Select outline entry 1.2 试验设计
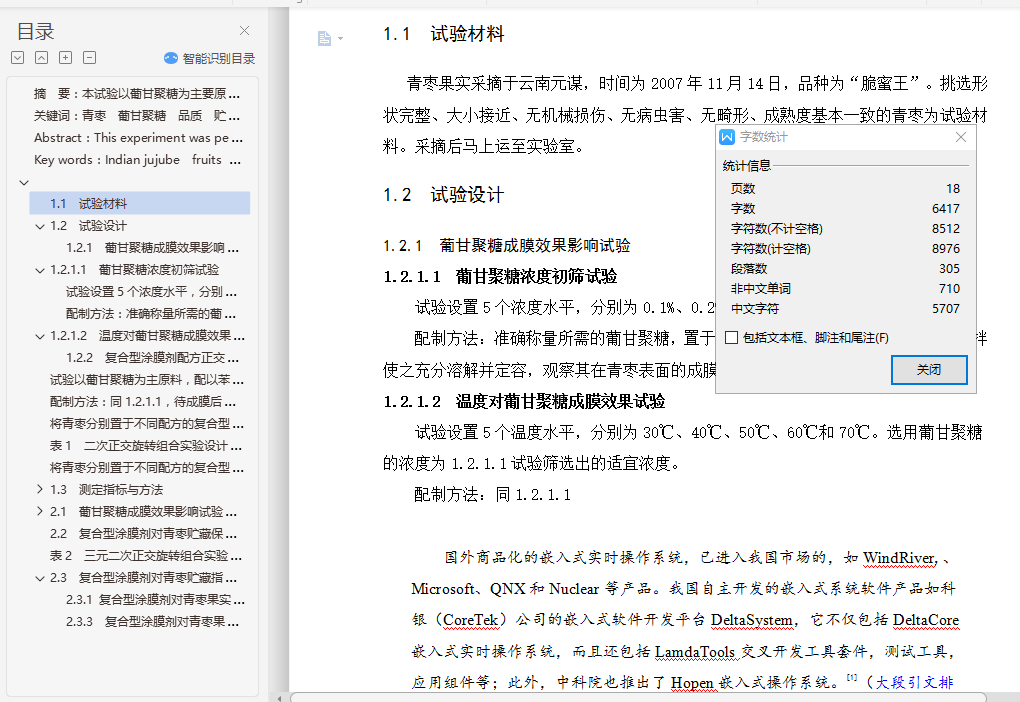The height and width of the screenshot is (702, 1020). (x=88, y=226)
